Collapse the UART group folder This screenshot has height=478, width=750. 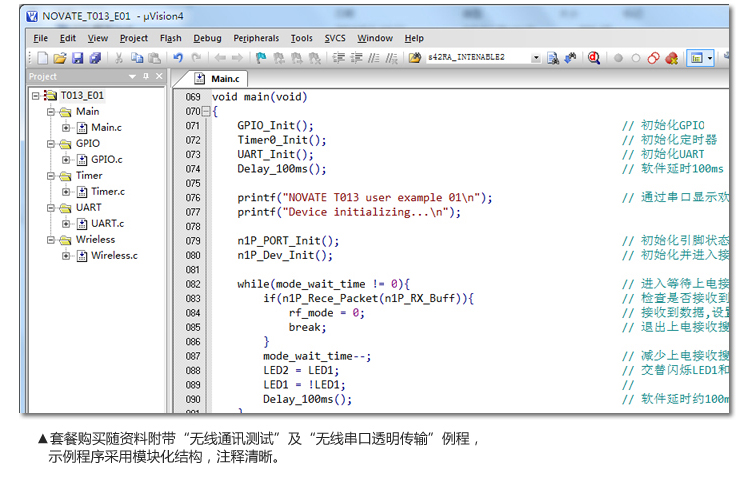(50, 208)
